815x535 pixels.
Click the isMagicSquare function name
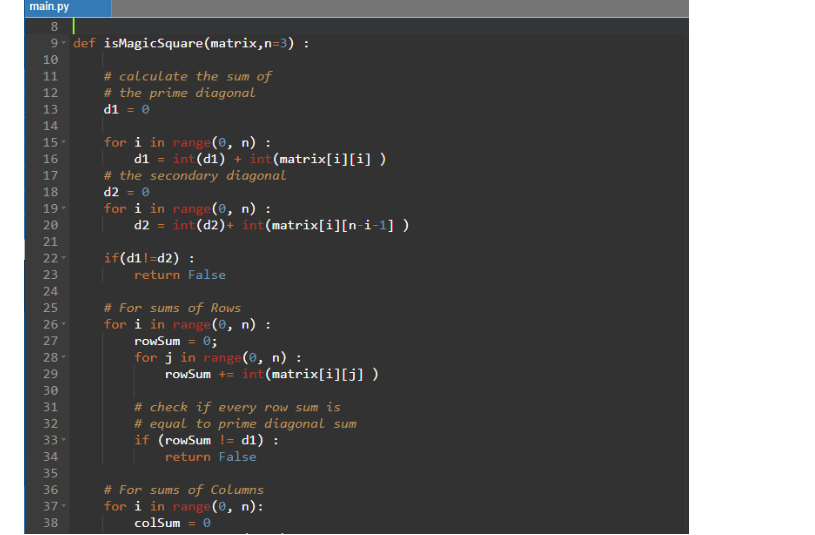(x=153, y=43)
